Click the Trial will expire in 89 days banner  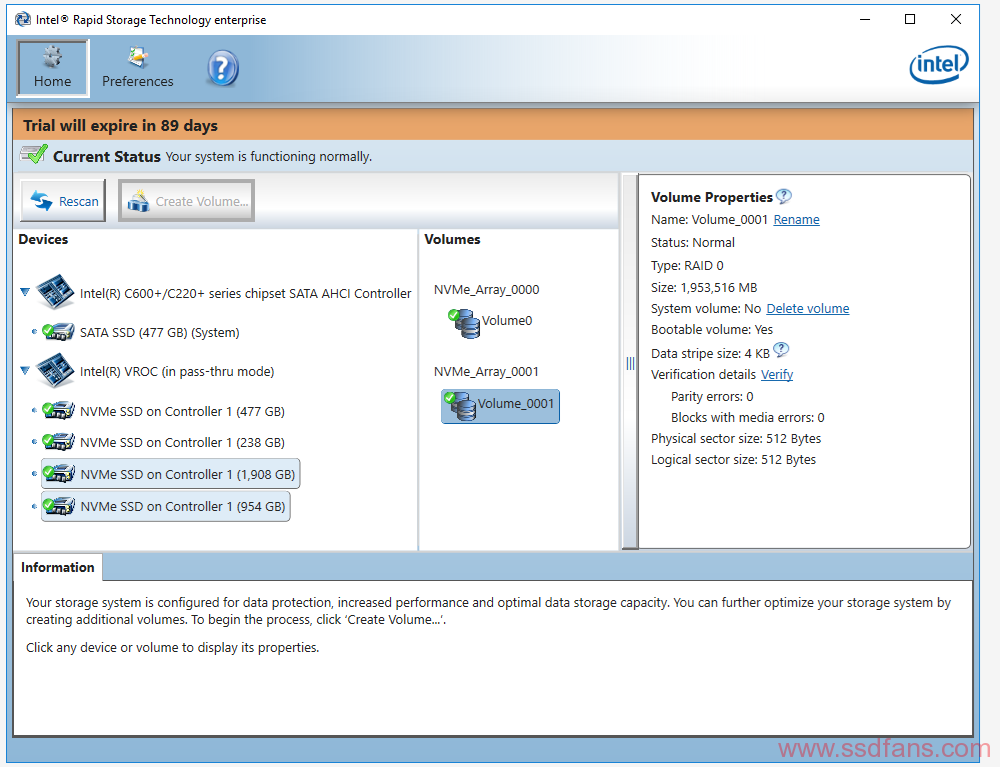pos(493,124)
